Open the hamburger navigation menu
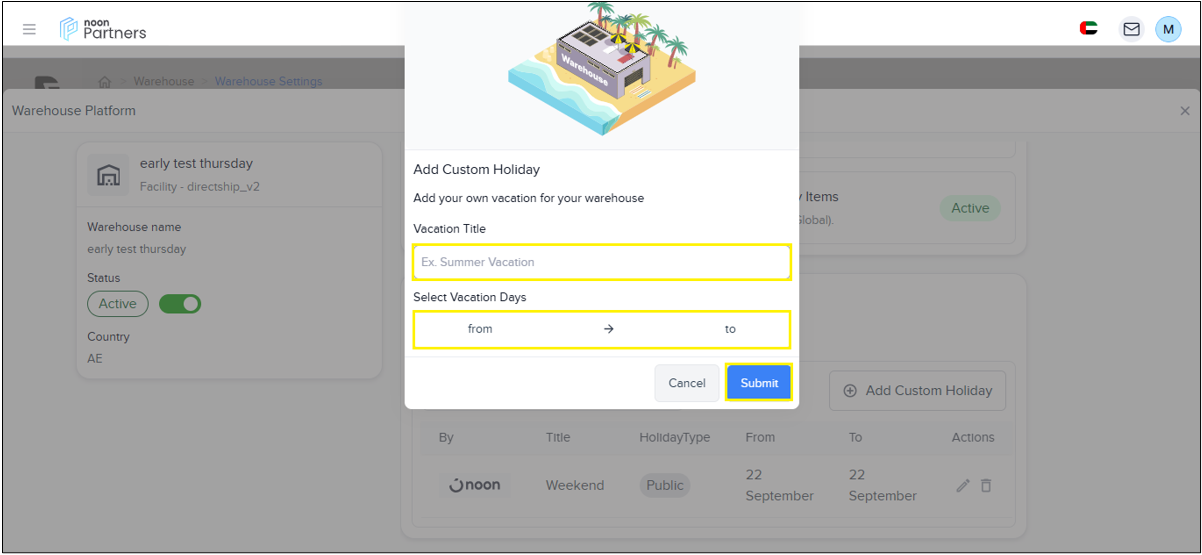Image resolution: width=1202 pixels, height=555 pixels. click(29, 29)
